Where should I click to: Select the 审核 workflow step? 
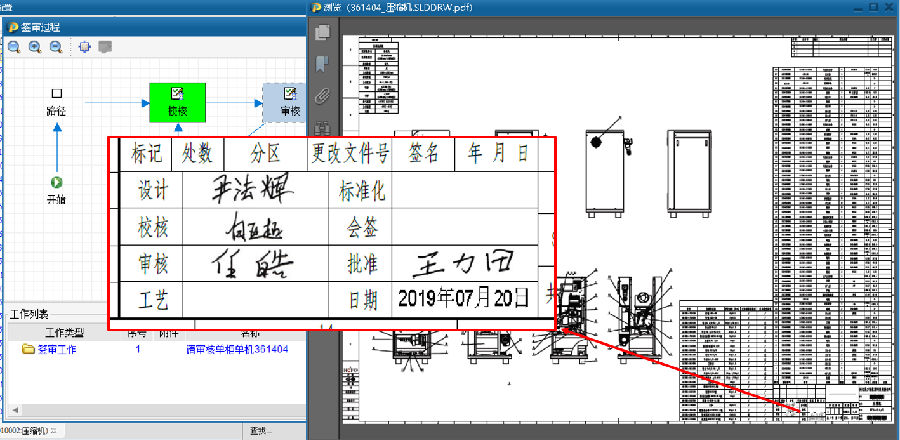pos(285,103)
